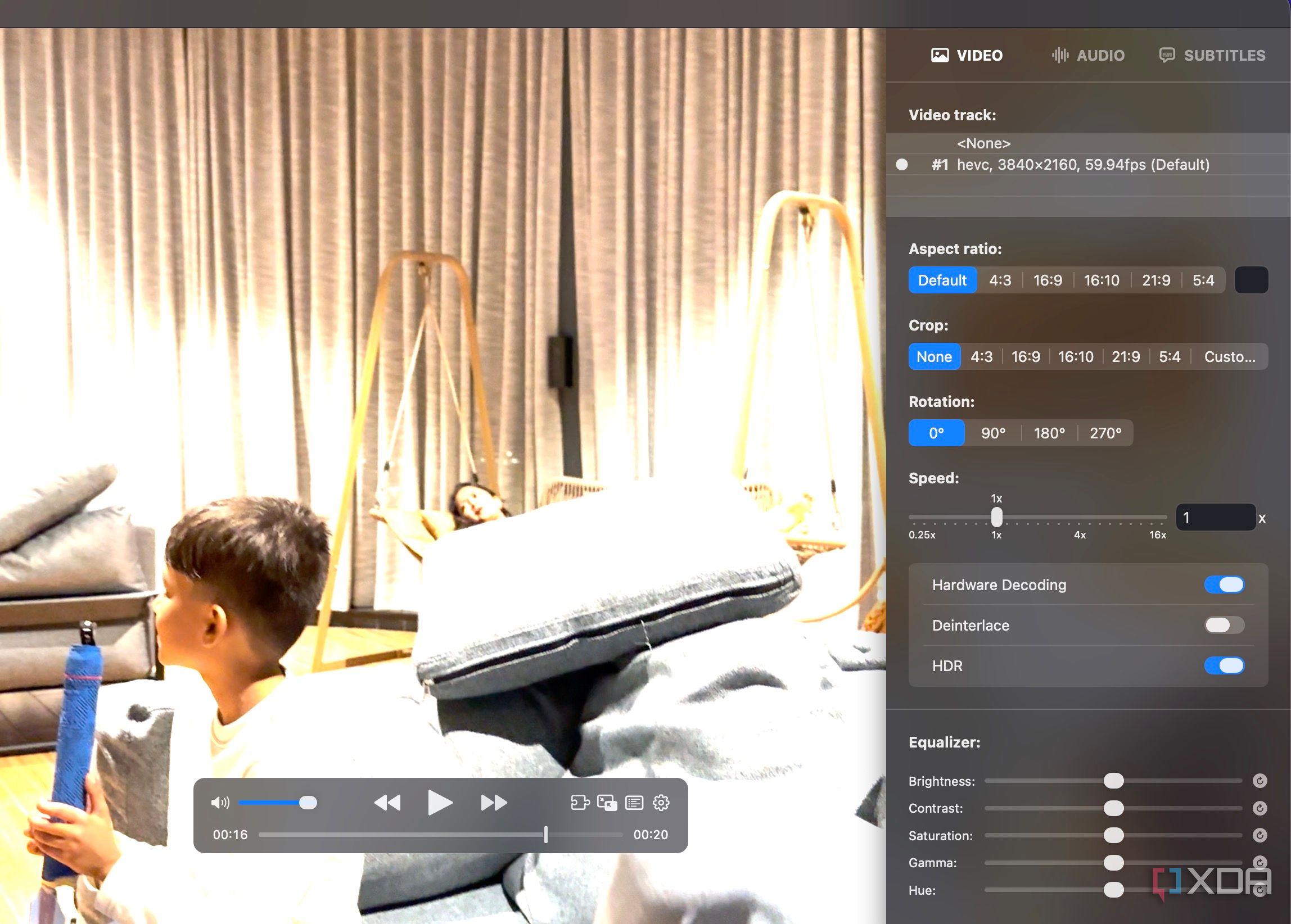The height and width of the screenshot is (924, 1291).
Task: Click the Audio waveform icon
Action: [x=1060, y=55]
